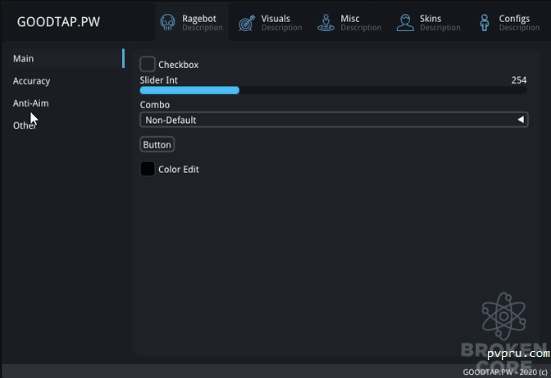Click the Skins person icon
The width and height of the screenshot is (551, 378).
405,22
